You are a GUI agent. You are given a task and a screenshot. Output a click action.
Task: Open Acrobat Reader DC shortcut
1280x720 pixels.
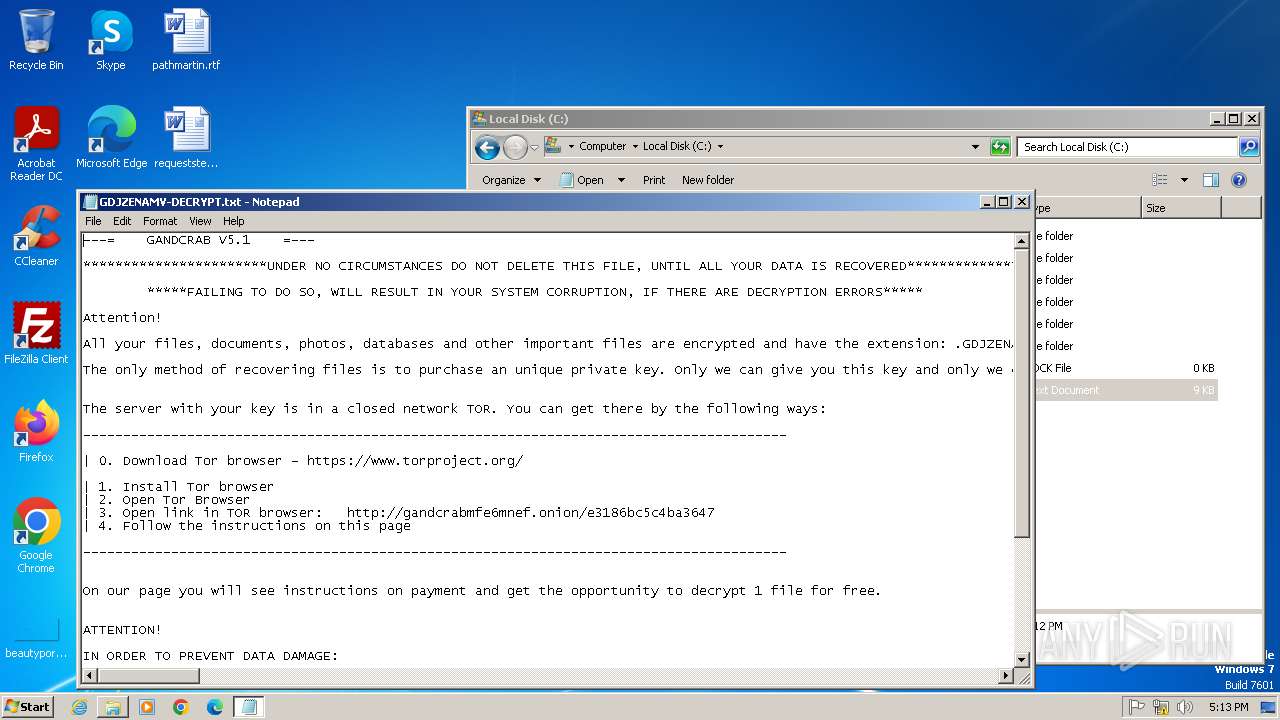pos(36,144)
